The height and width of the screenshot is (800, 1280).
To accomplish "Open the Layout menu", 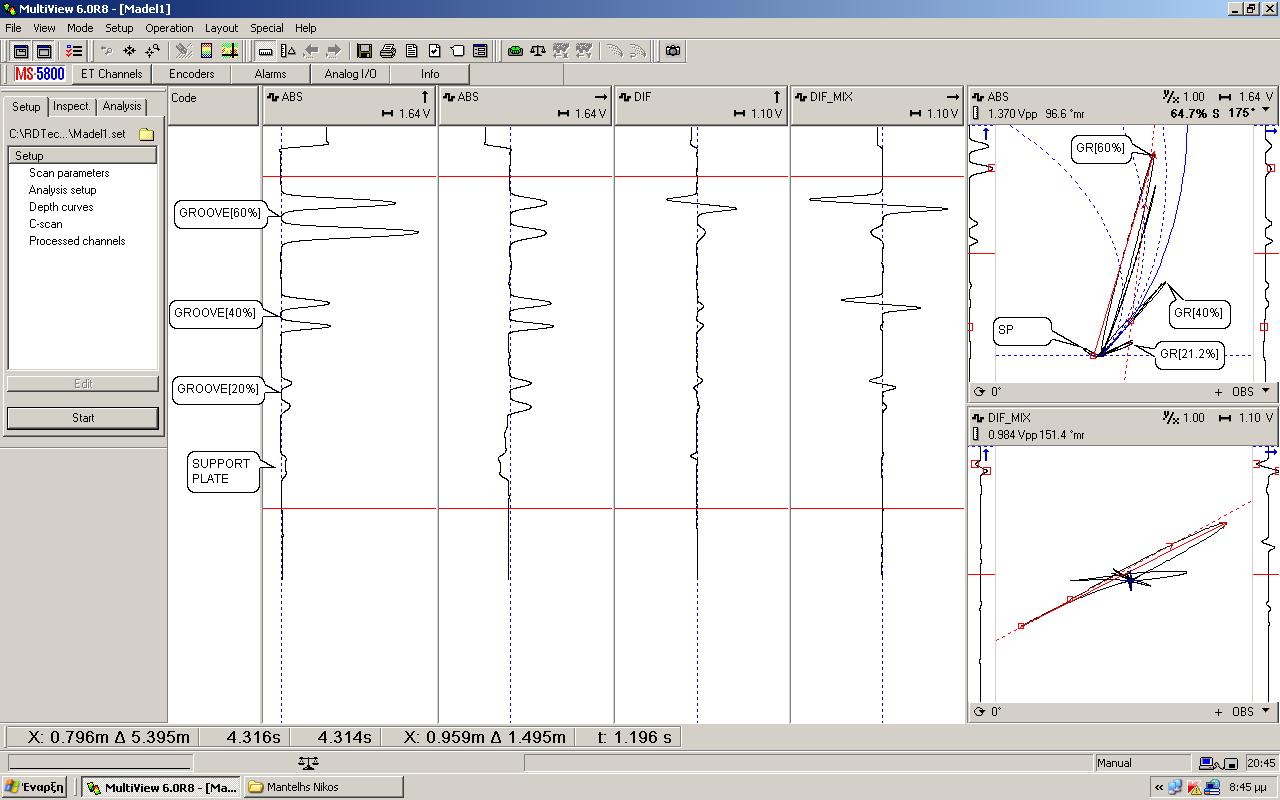I will (x=221, y=28).
